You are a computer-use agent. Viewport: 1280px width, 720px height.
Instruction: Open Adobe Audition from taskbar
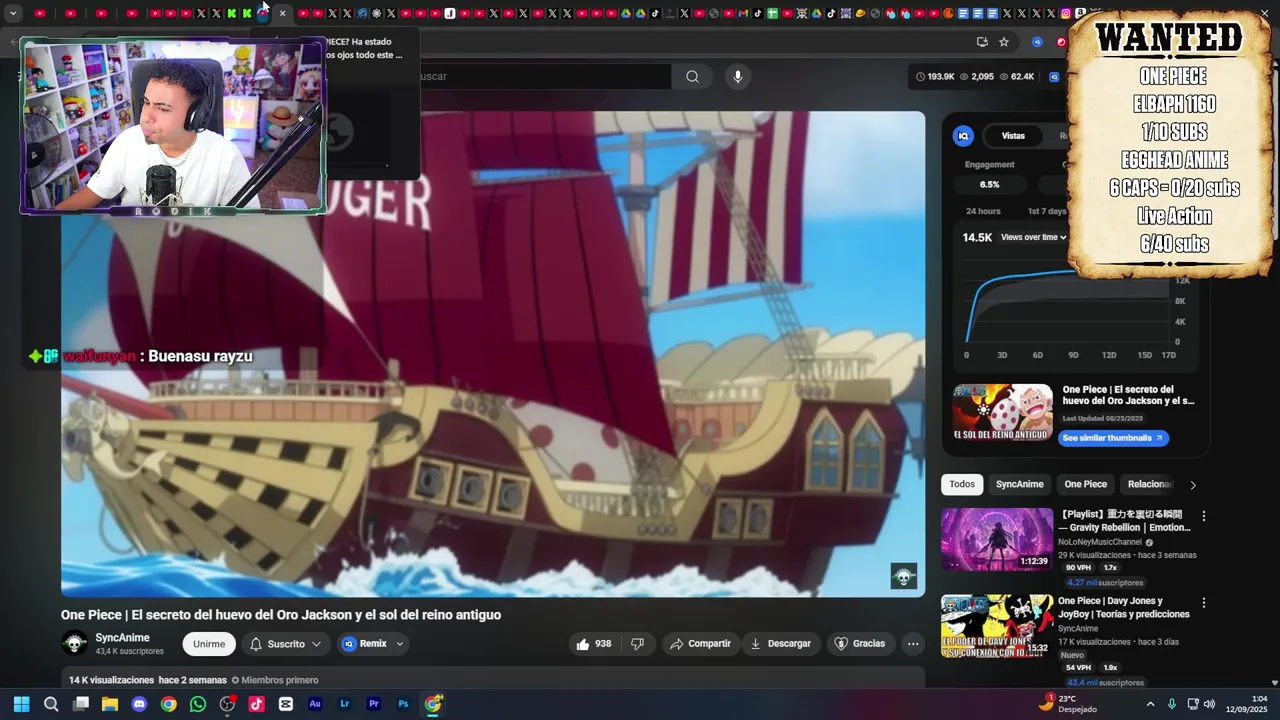point(315,704)
